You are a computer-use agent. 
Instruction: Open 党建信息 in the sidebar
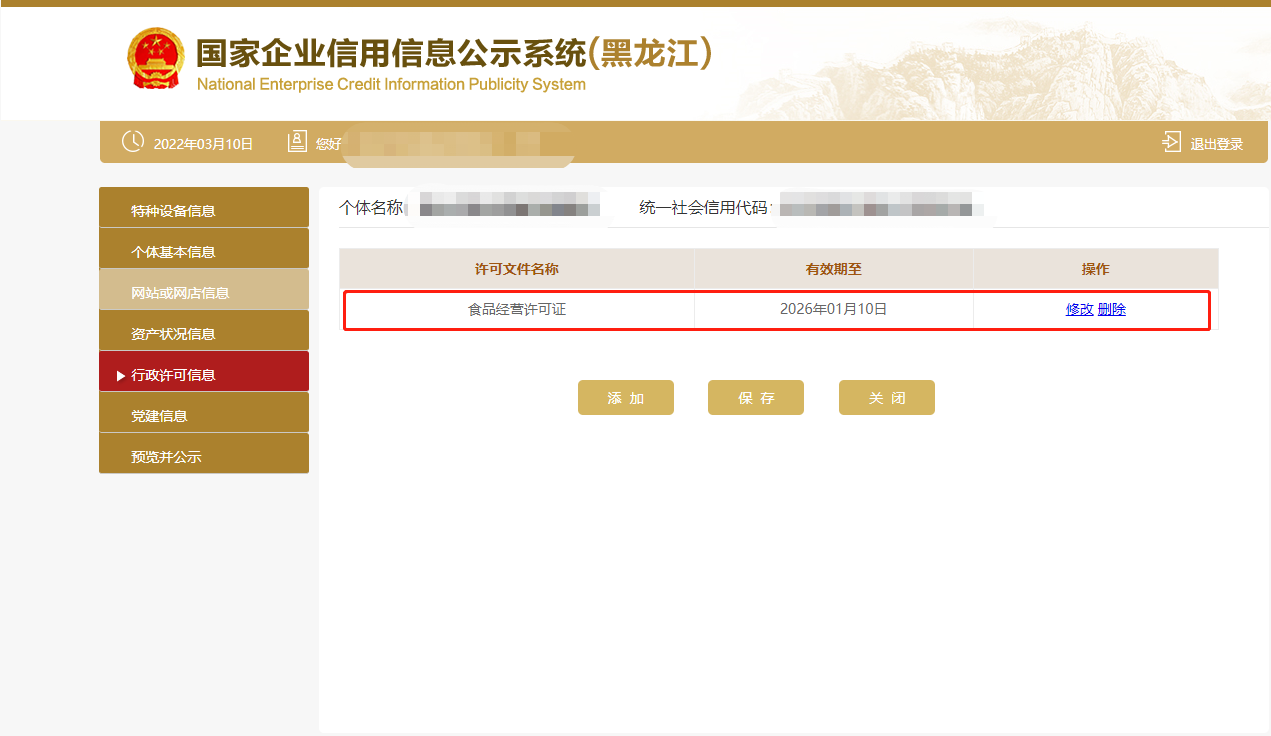pos(204,413)
